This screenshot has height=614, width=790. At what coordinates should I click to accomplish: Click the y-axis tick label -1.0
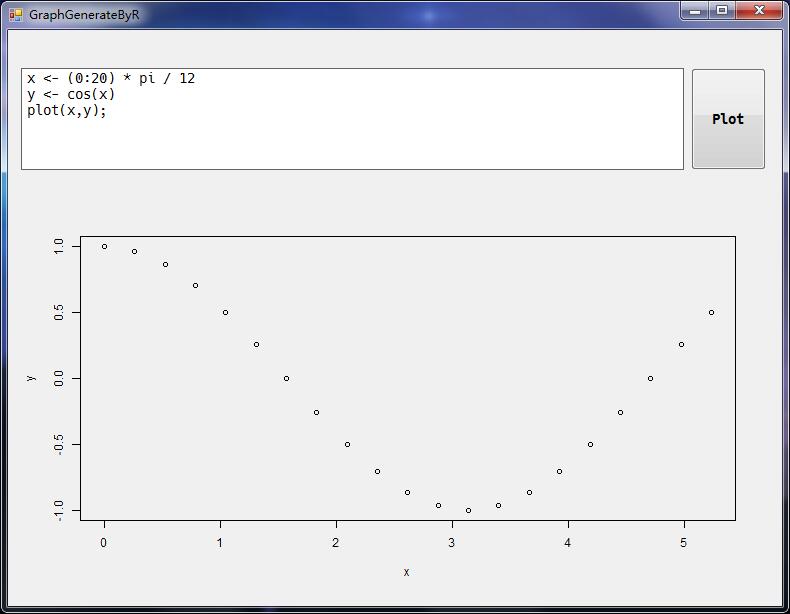tap(59, 511)
